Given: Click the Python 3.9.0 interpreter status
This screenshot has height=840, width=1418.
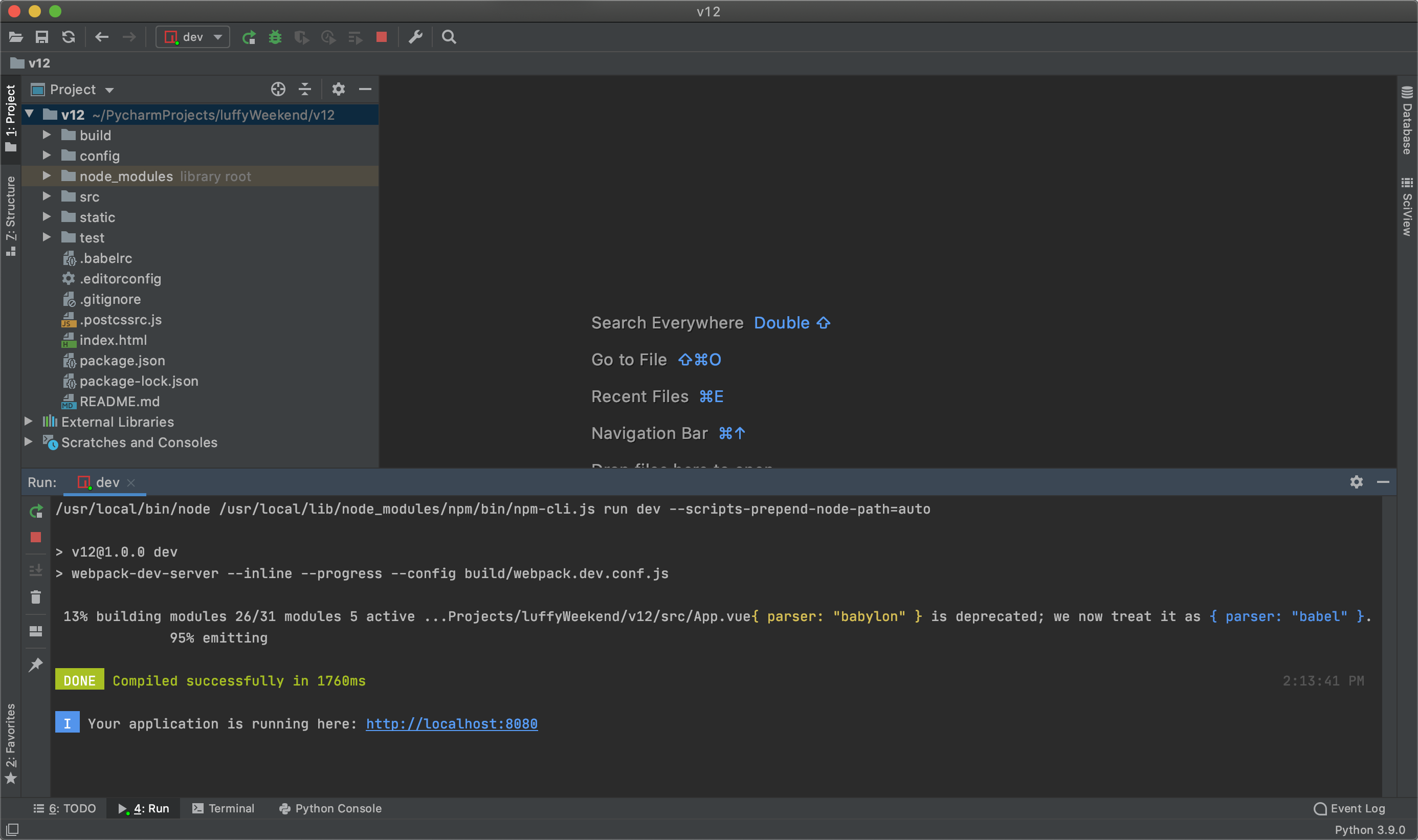Looking at the screenshot, I should tap(1370, 830).
